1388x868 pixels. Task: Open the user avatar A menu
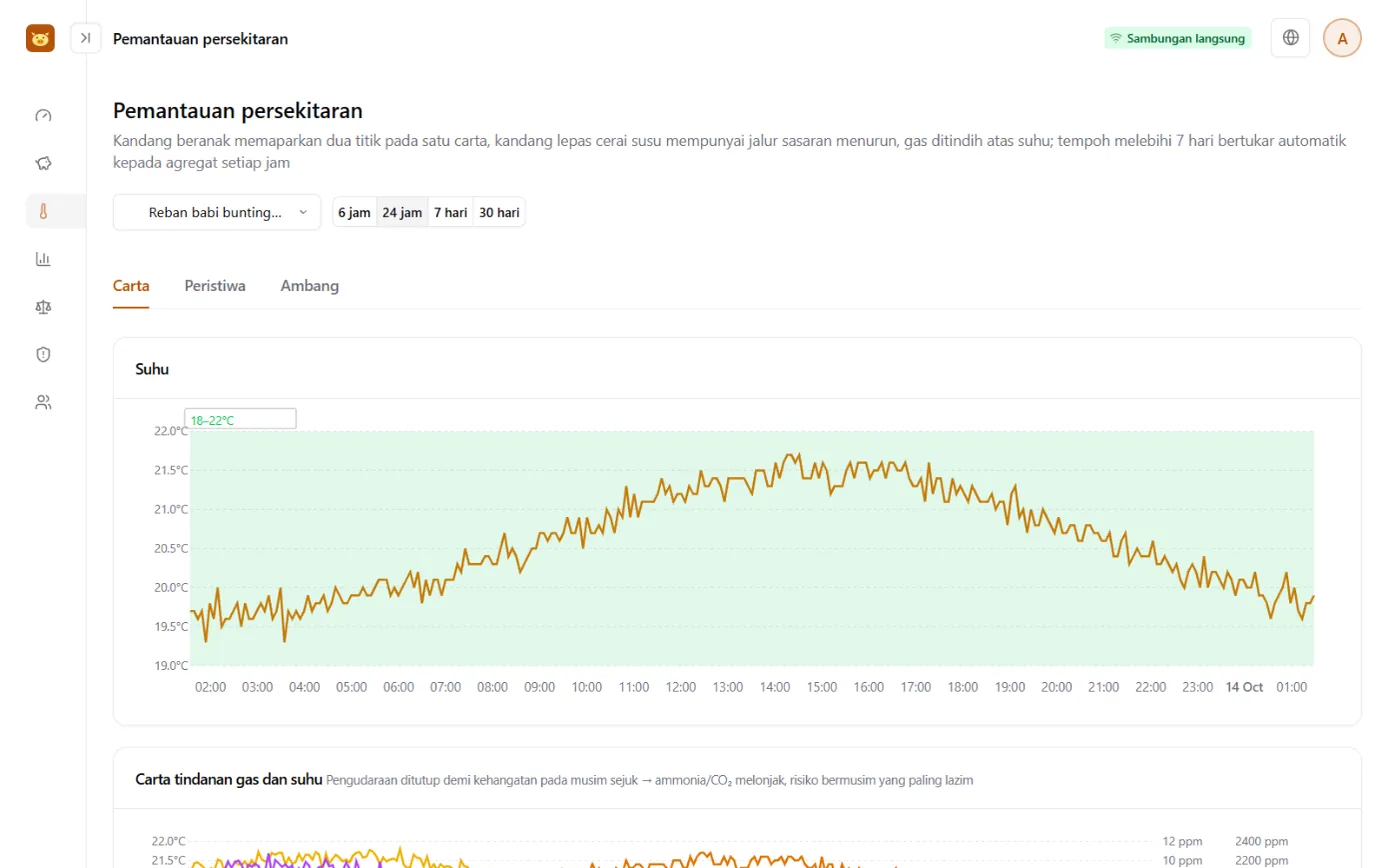(x=1342, y=38)
